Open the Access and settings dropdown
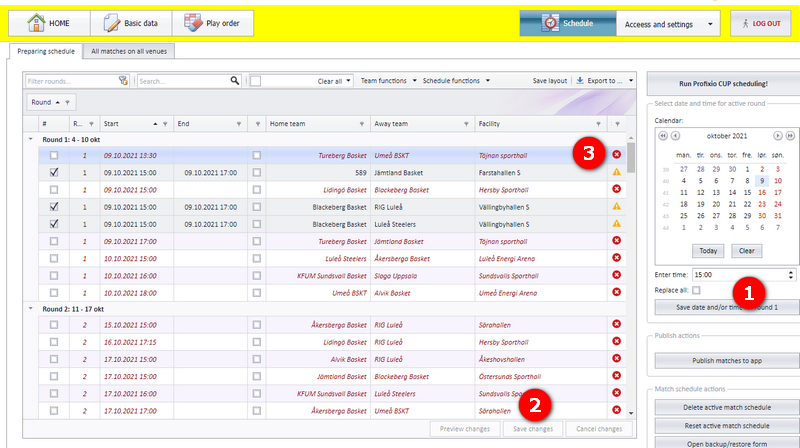The image size is (800, 448). (668, 24)
